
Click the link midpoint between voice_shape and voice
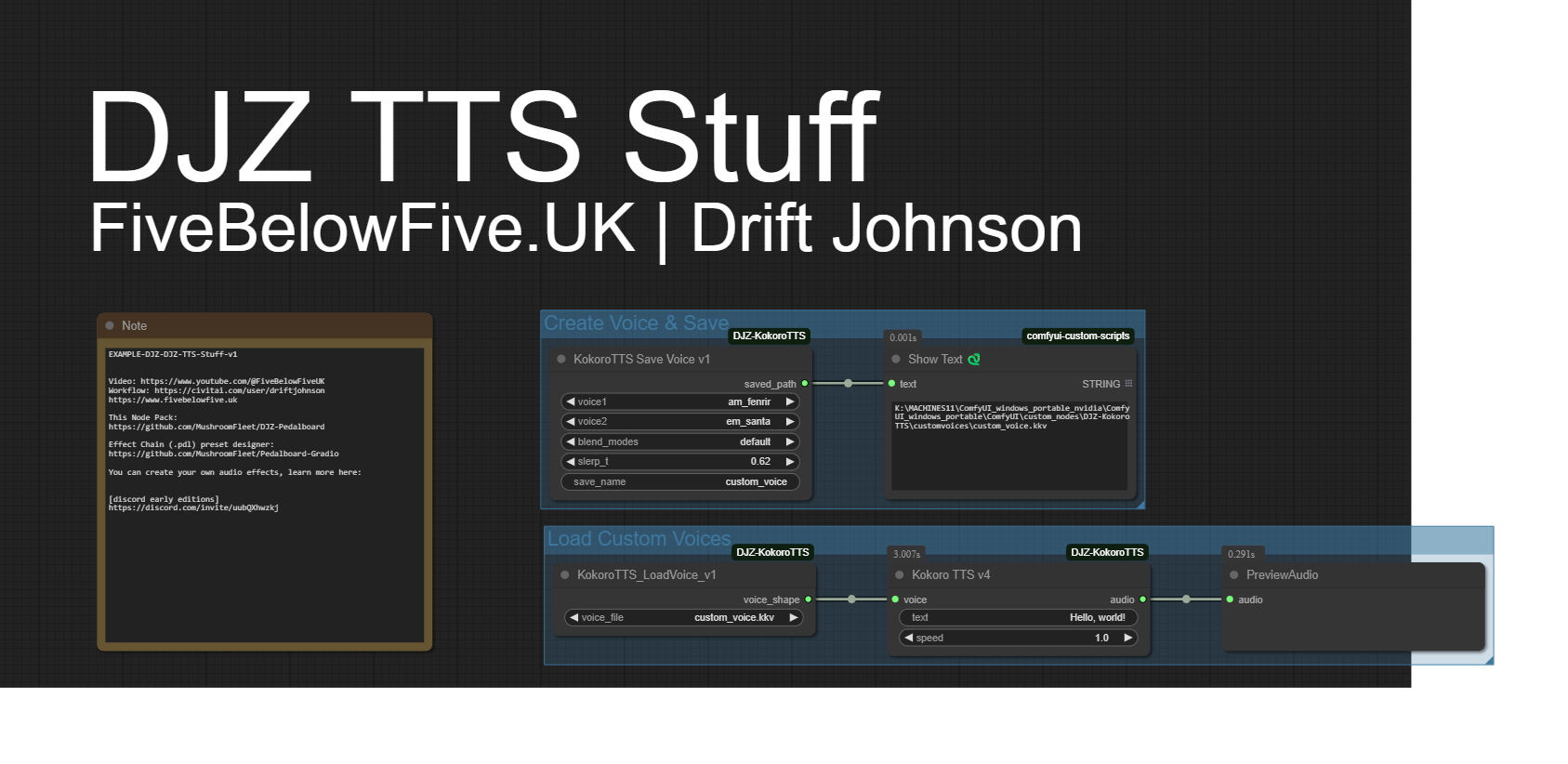tap(851, 599)
